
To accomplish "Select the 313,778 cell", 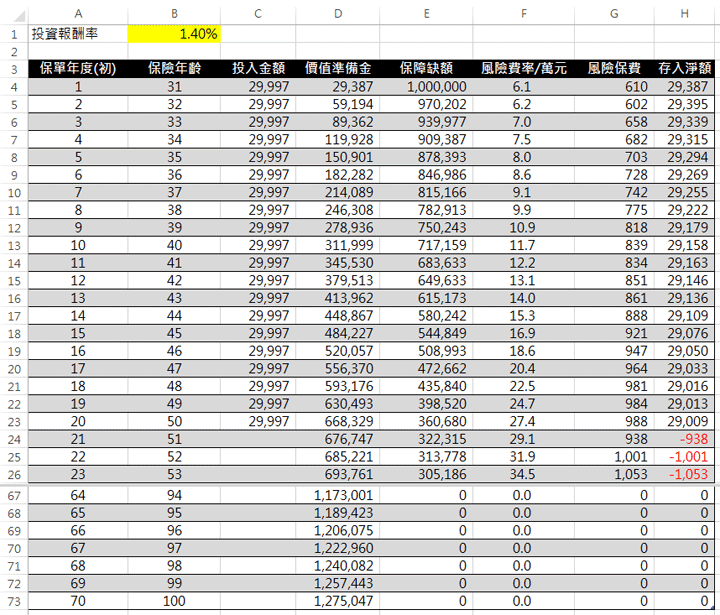I will (x=426, y=457).
